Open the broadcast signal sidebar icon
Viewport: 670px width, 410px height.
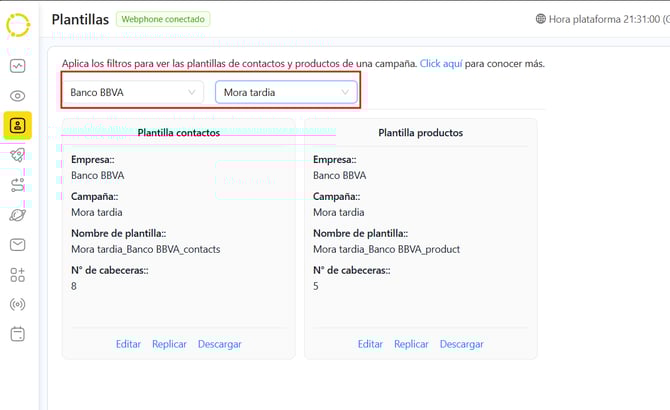(18, 305)
